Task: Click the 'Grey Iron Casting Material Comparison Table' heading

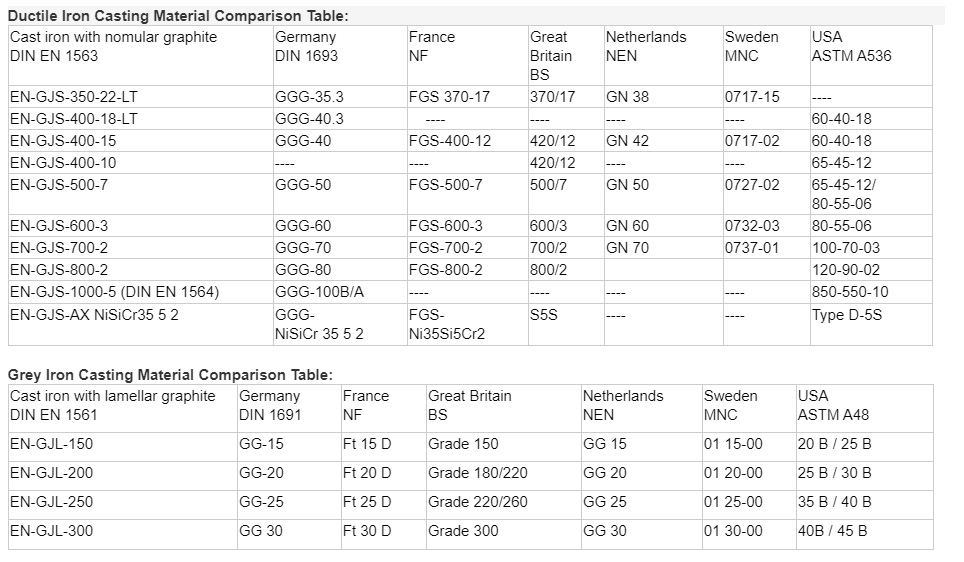Action: 170,375
